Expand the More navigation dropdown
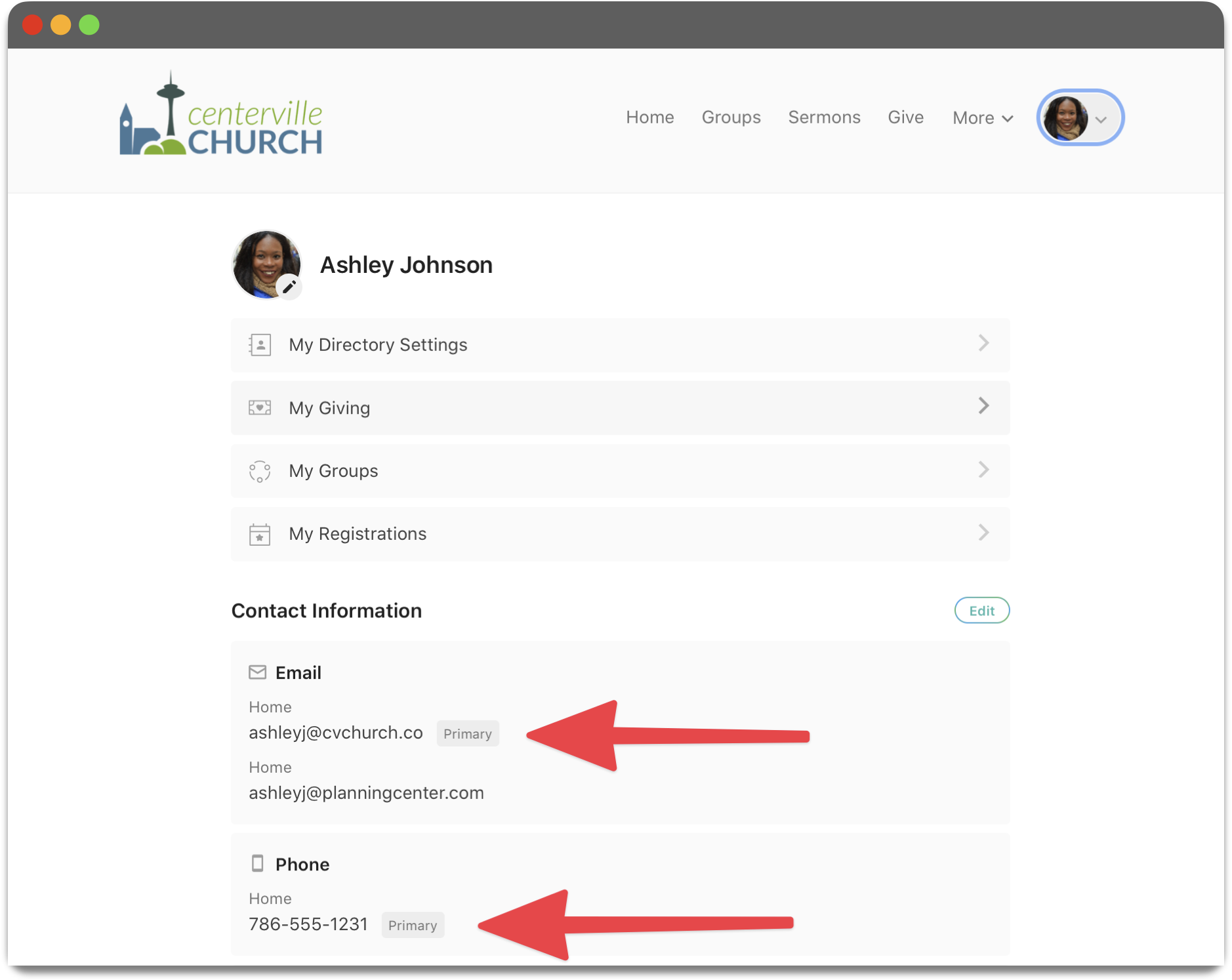Screen dimensions: 1232x980 (x=983, y=118)
